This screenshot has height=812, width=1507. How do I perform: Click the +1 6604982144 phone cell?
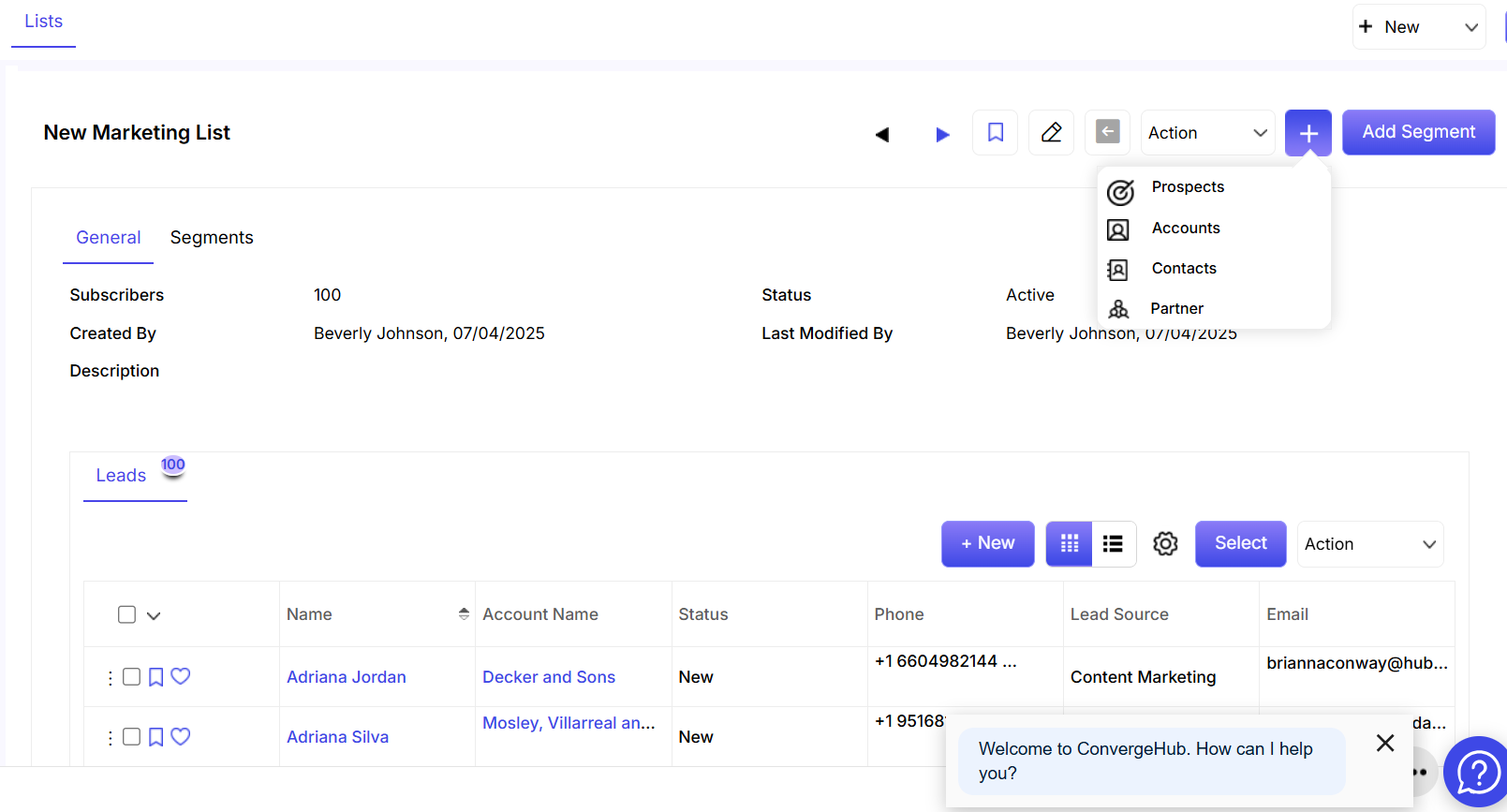(x=945, y=660)
